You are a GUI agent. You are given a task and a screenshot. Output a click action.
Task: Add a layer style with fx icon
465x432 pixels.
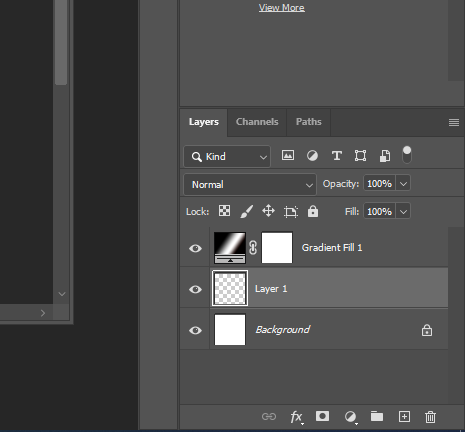297,417
